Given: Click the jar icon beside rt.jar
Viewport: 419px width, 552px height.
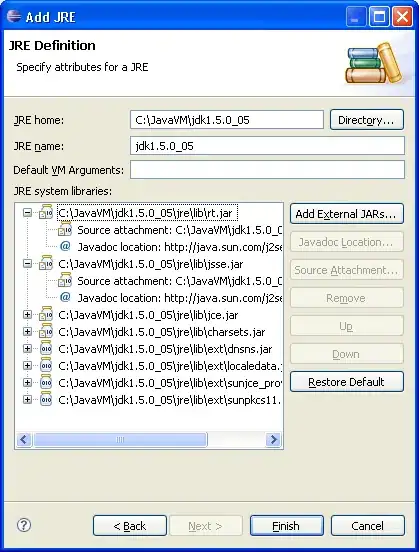Looking at the screenshot, I should pyautogui.click(x=46, y=212).
